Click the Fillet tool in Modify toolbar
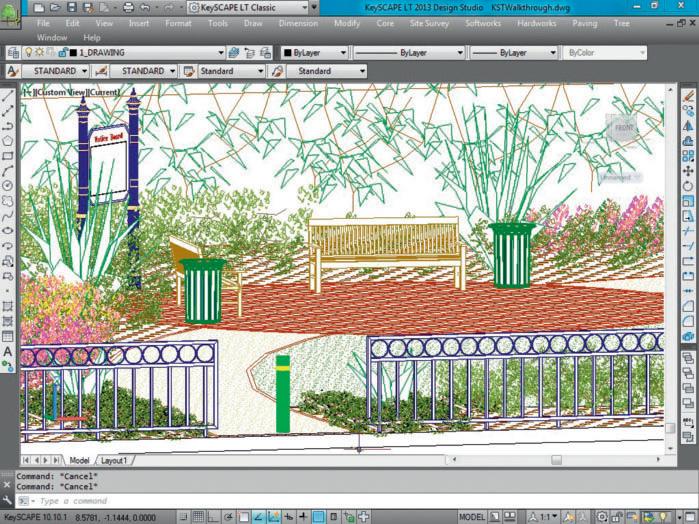The image size is (699, 524). (x=688, y=321)
